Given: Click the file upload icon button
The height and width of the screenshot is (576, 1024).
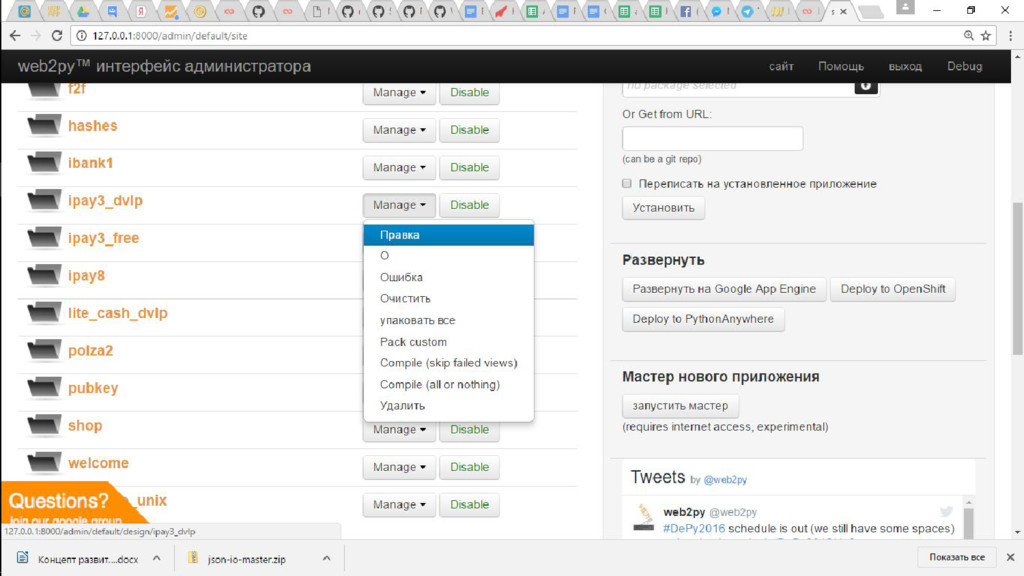Looking at the screenshot, I should (x=865, y=87).
